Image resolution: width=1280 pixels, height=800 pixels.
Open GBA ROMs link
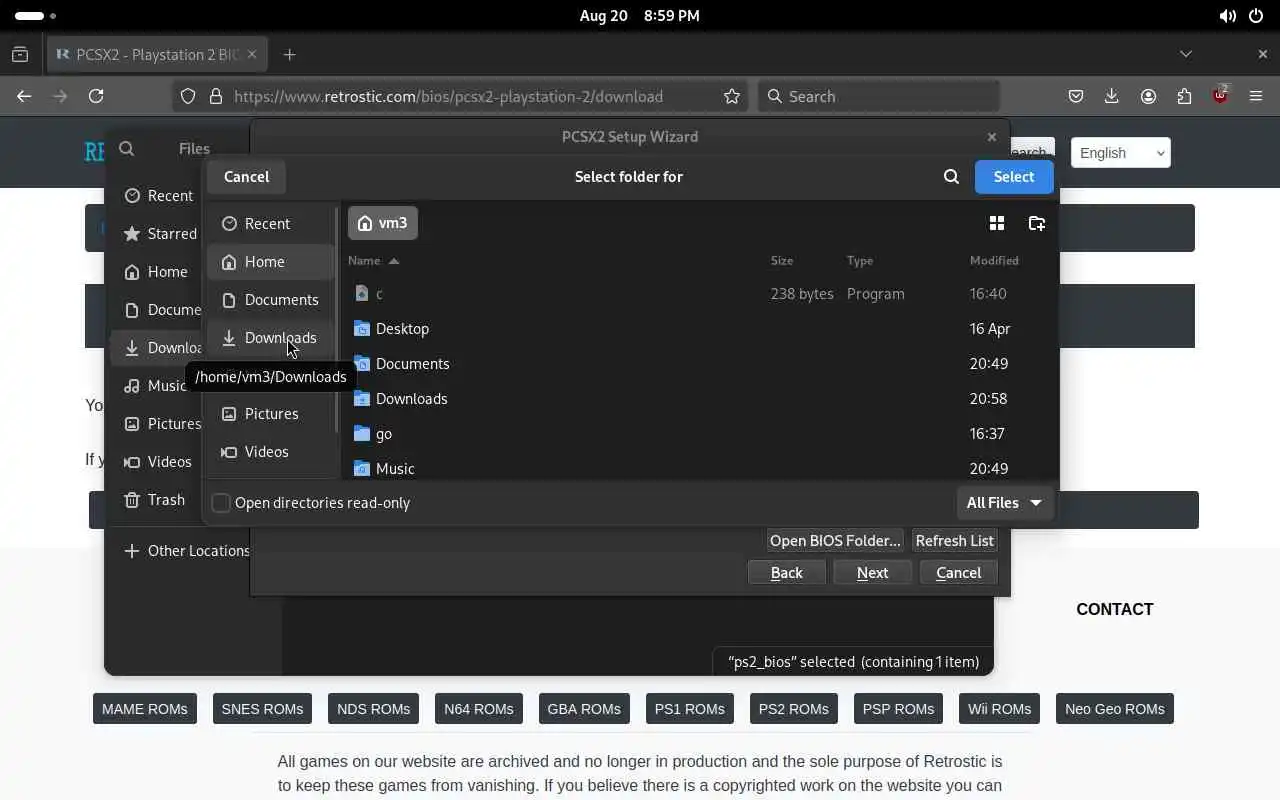tap(584, 709)
